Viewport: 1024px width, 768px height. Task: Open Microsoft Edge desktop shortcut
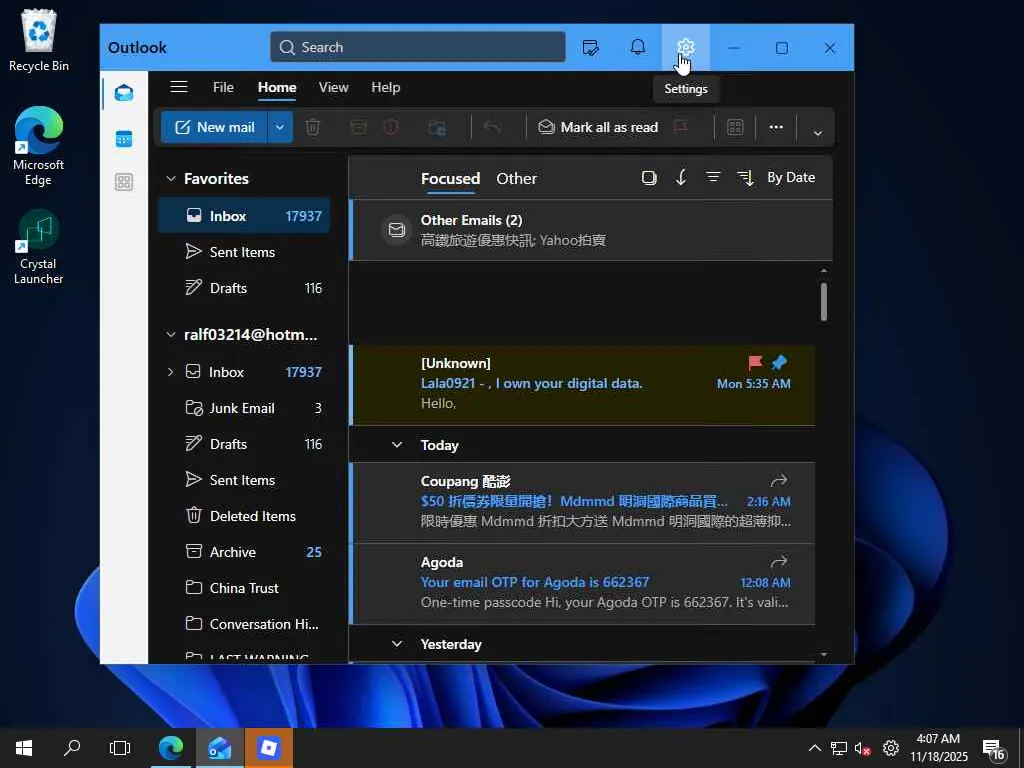[39, 146]
